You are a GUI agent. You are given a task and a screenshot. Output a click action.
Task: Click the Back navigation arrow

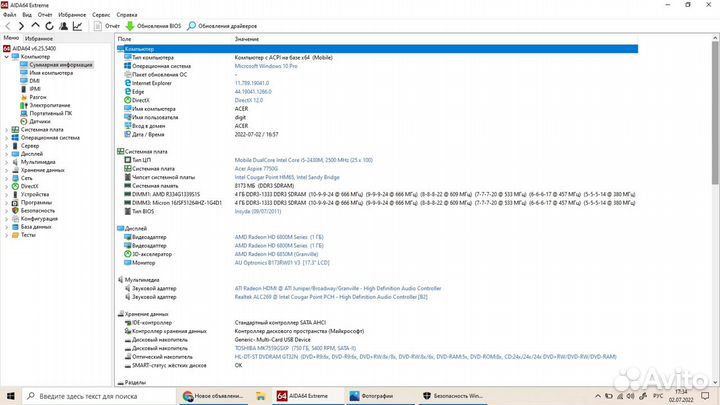point(8,26)
